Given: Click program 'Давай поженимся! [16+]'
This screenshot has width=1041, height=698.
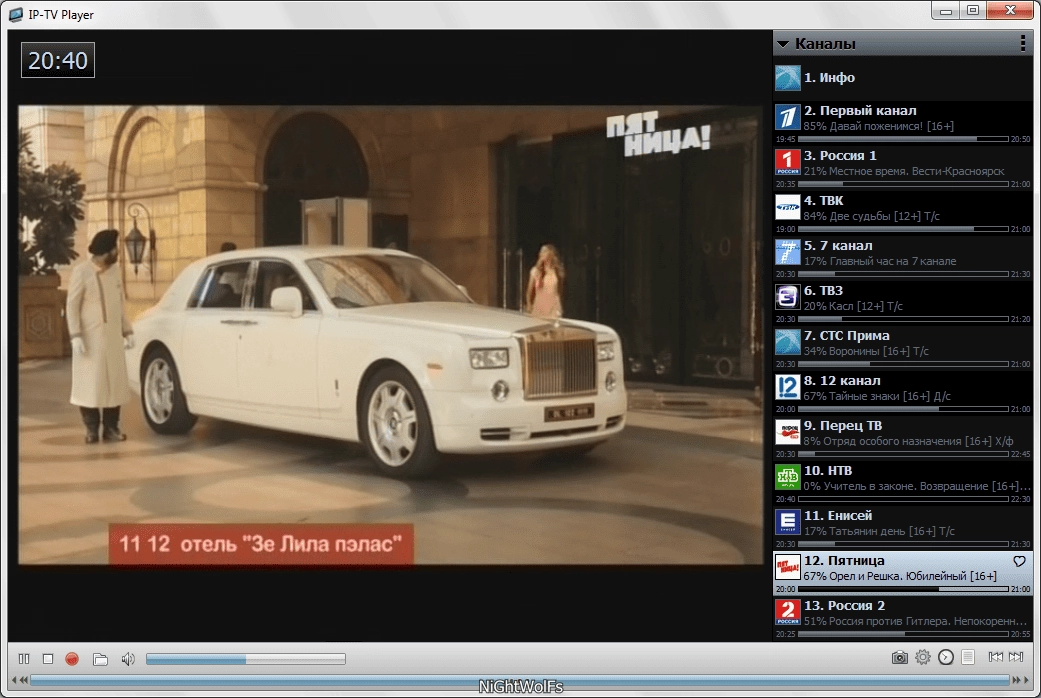Looking at the screenshot, I should 891,126.
